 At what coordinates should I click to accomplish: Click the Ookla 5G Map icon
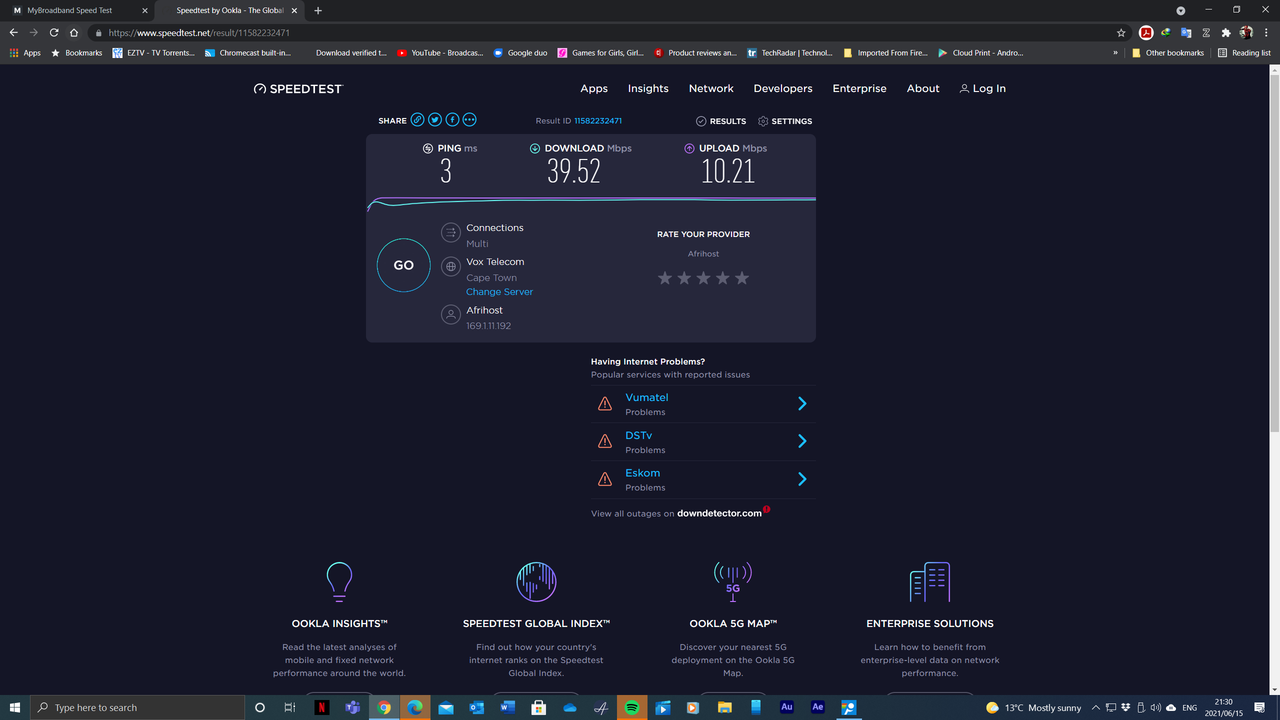click(732, 581)
